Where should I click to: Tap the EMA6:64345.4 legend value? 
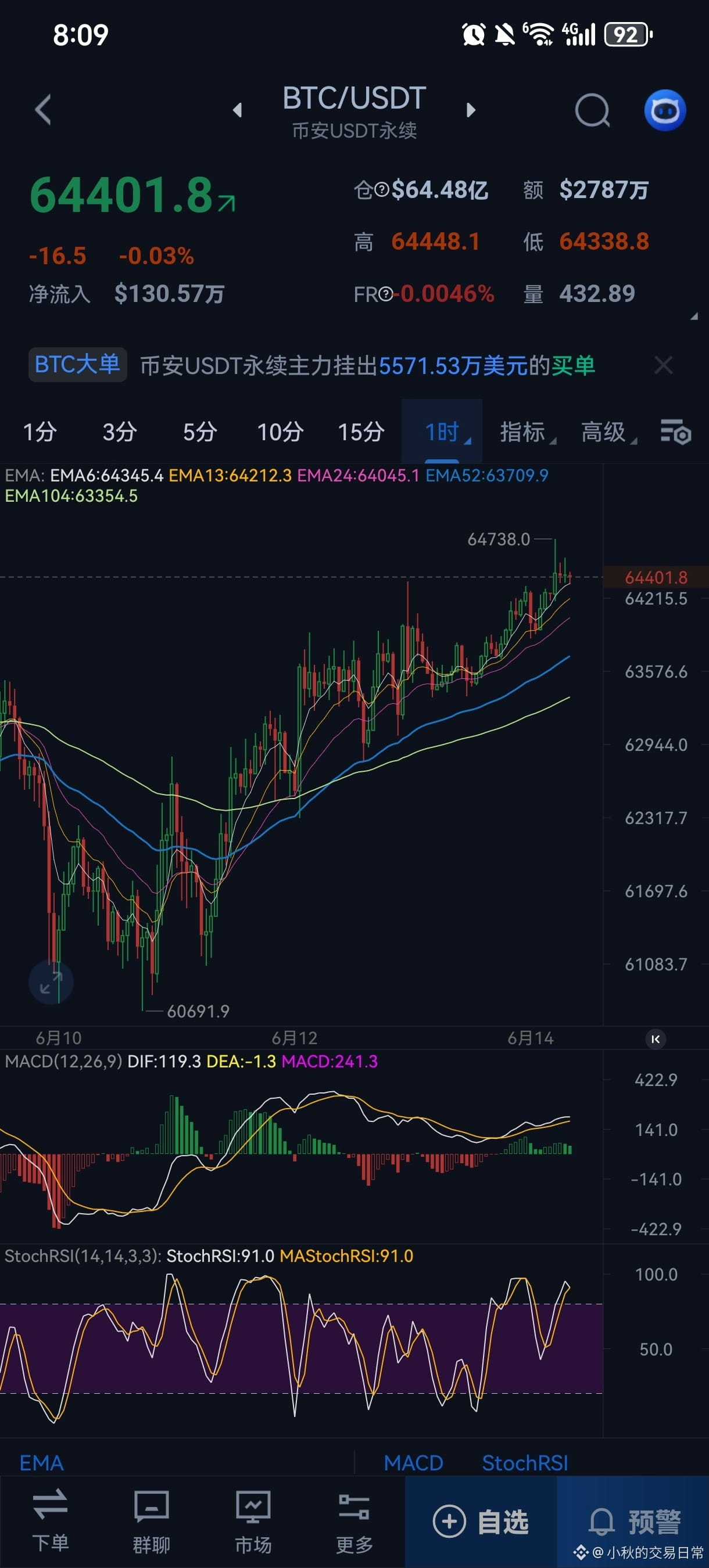point(106,476)
